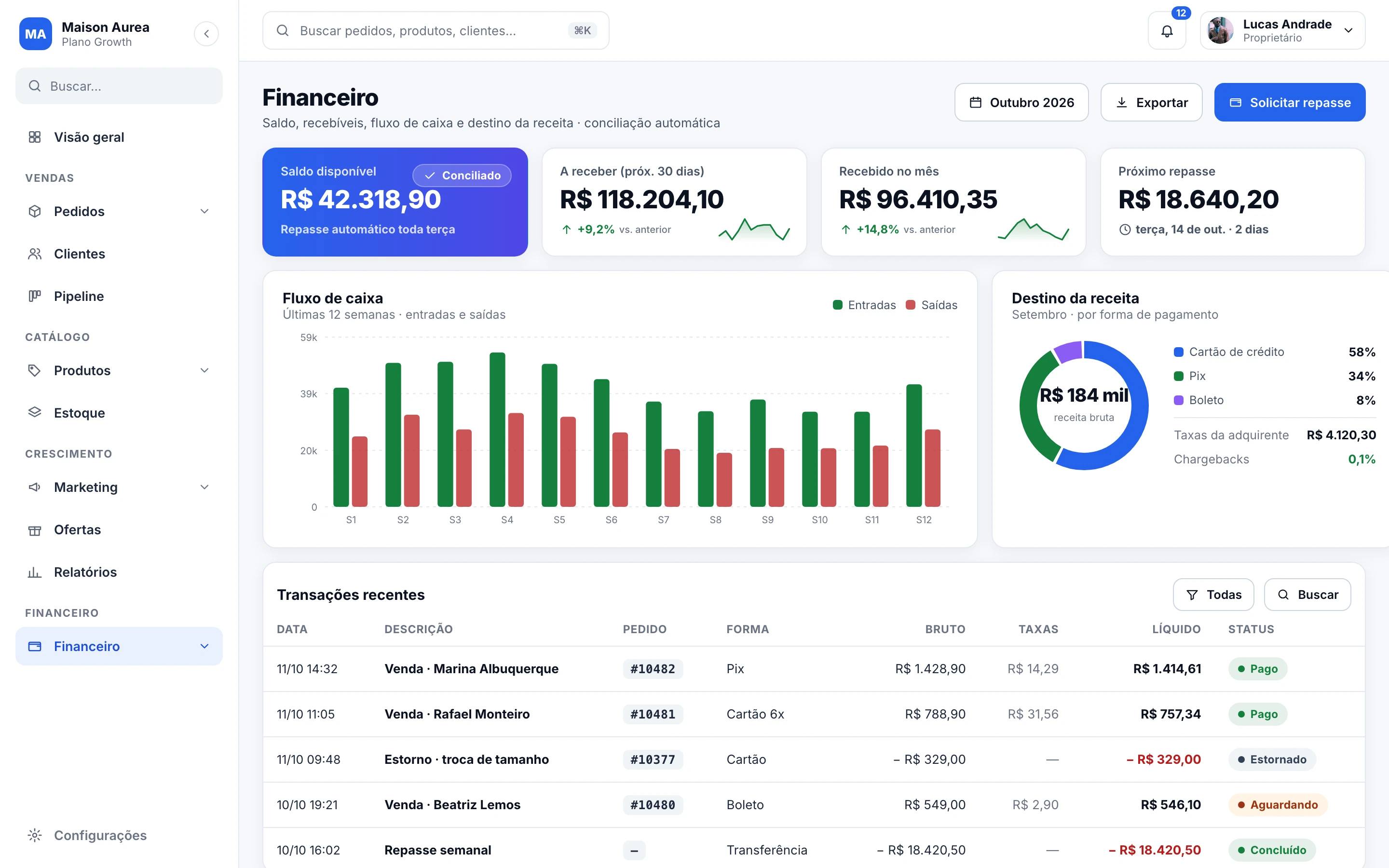Toggle Saídas series in chart legend
The image size is (1389, 868).
932,305
